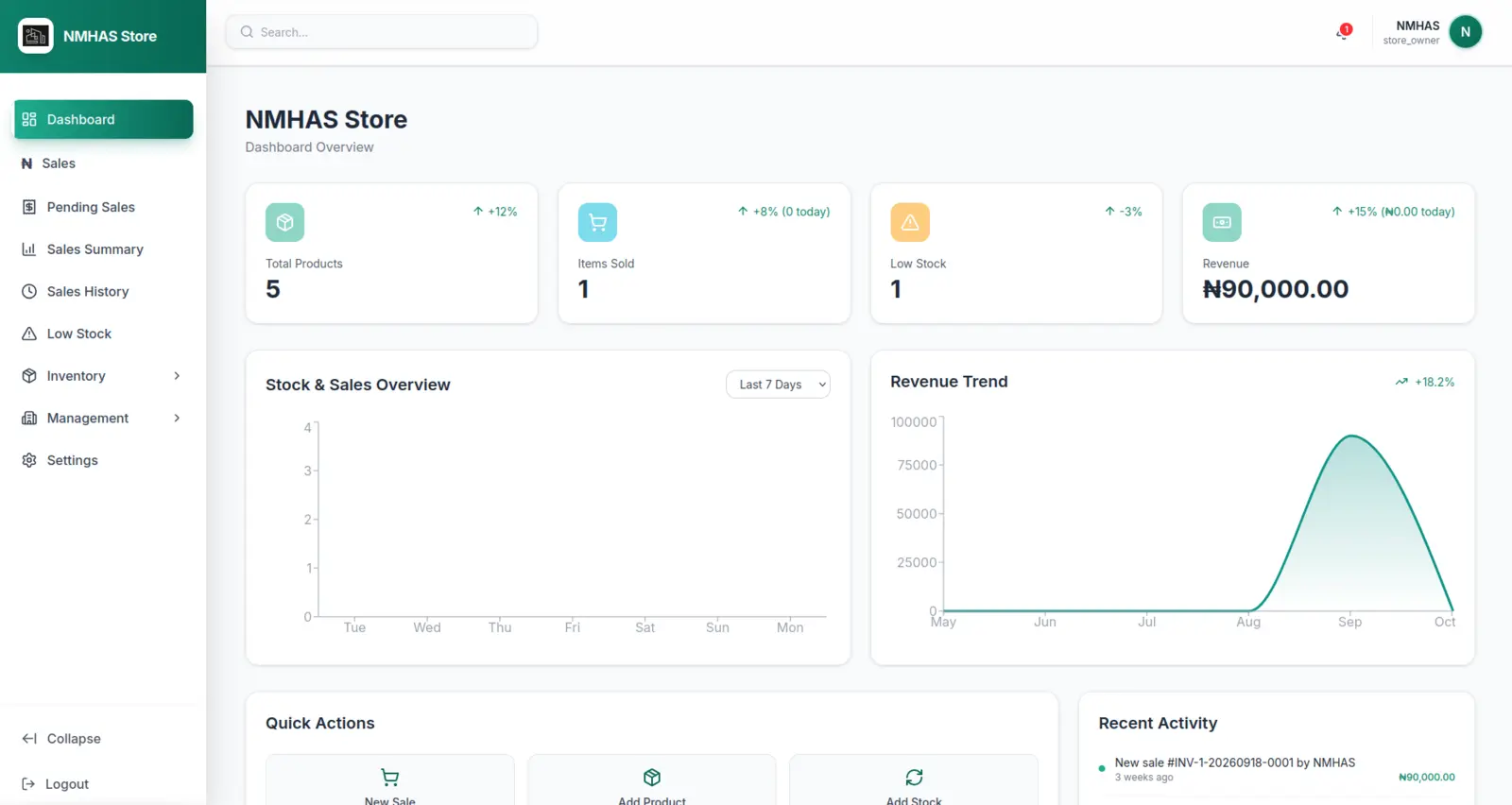Image resolution: width=1512 pixels, height=805 pixels.
Task: Click the Add Product quick action label
Action: 652,801
